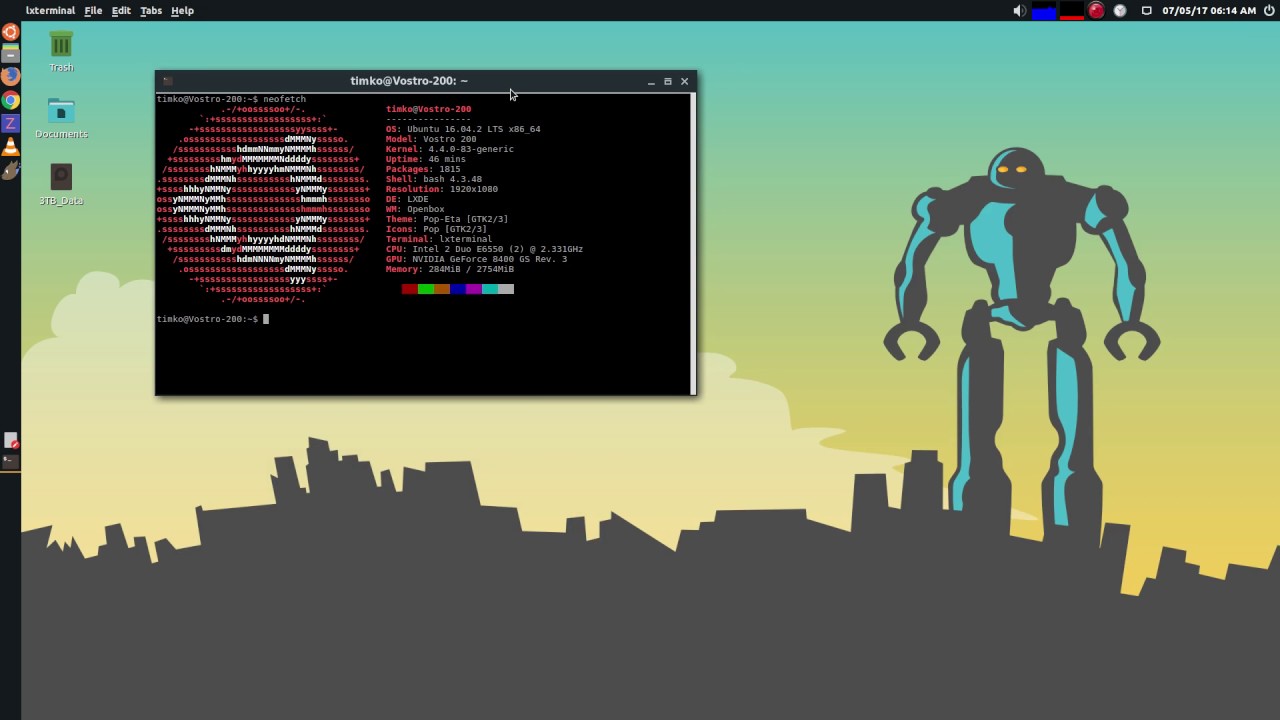Viewport: 1280px width, 720px height.
Task: Select the running terminal task in the dock
Action: pos(10,461)
